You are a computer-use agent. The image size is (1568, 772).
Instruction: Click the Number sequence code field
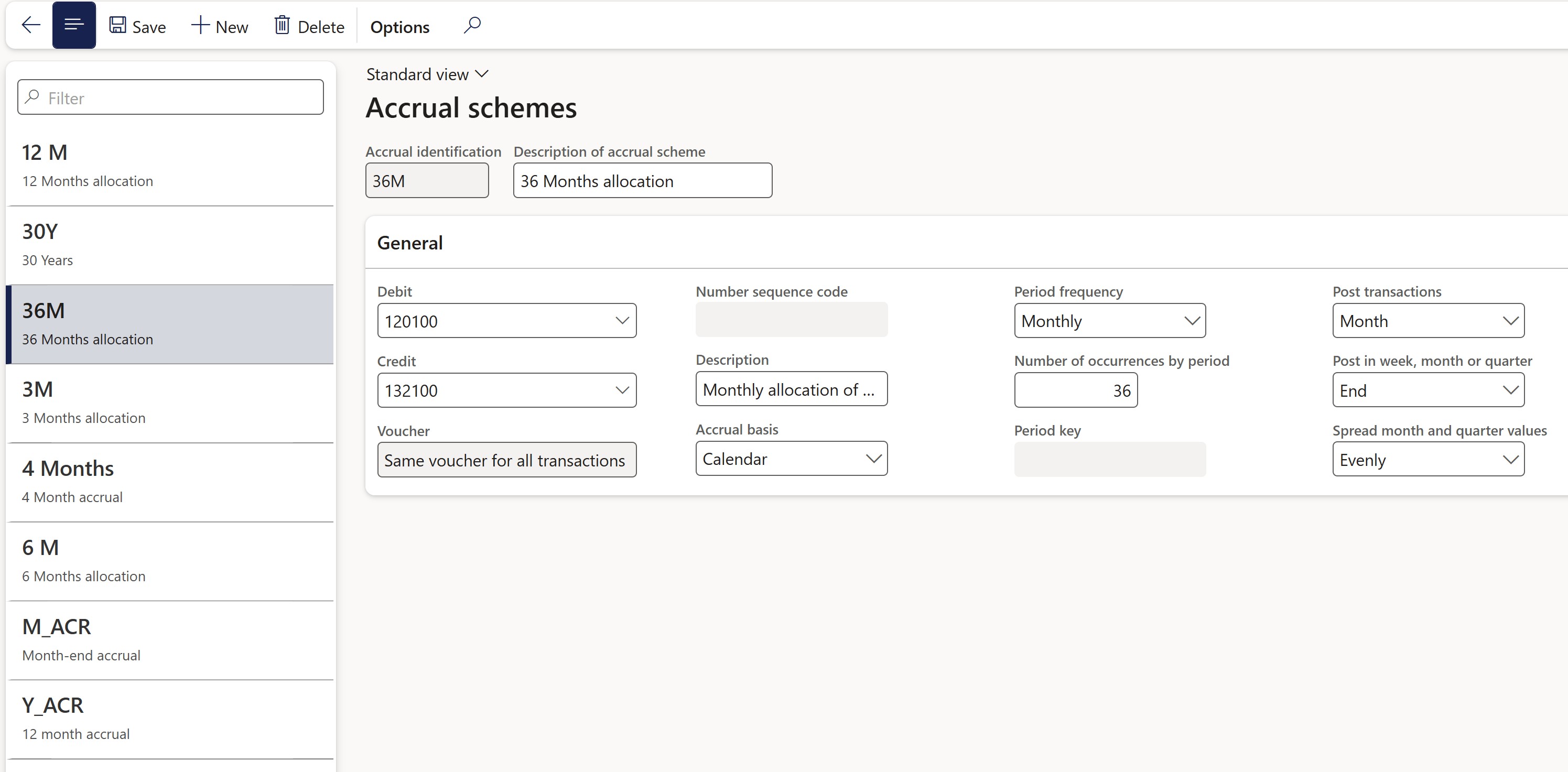click(x=791, y=319)
